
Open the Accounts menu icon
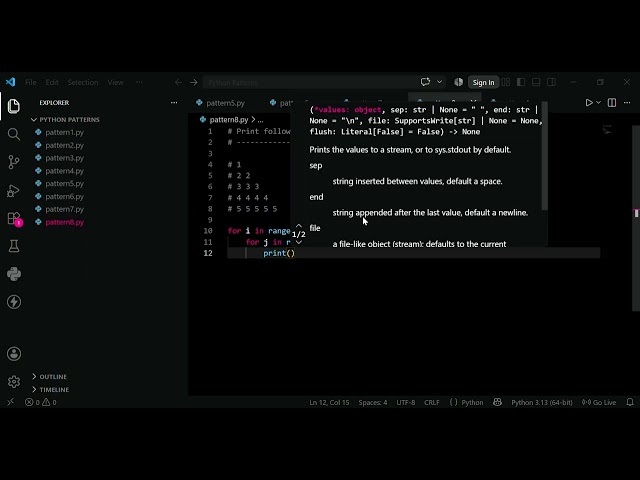(x=13, y=353)
